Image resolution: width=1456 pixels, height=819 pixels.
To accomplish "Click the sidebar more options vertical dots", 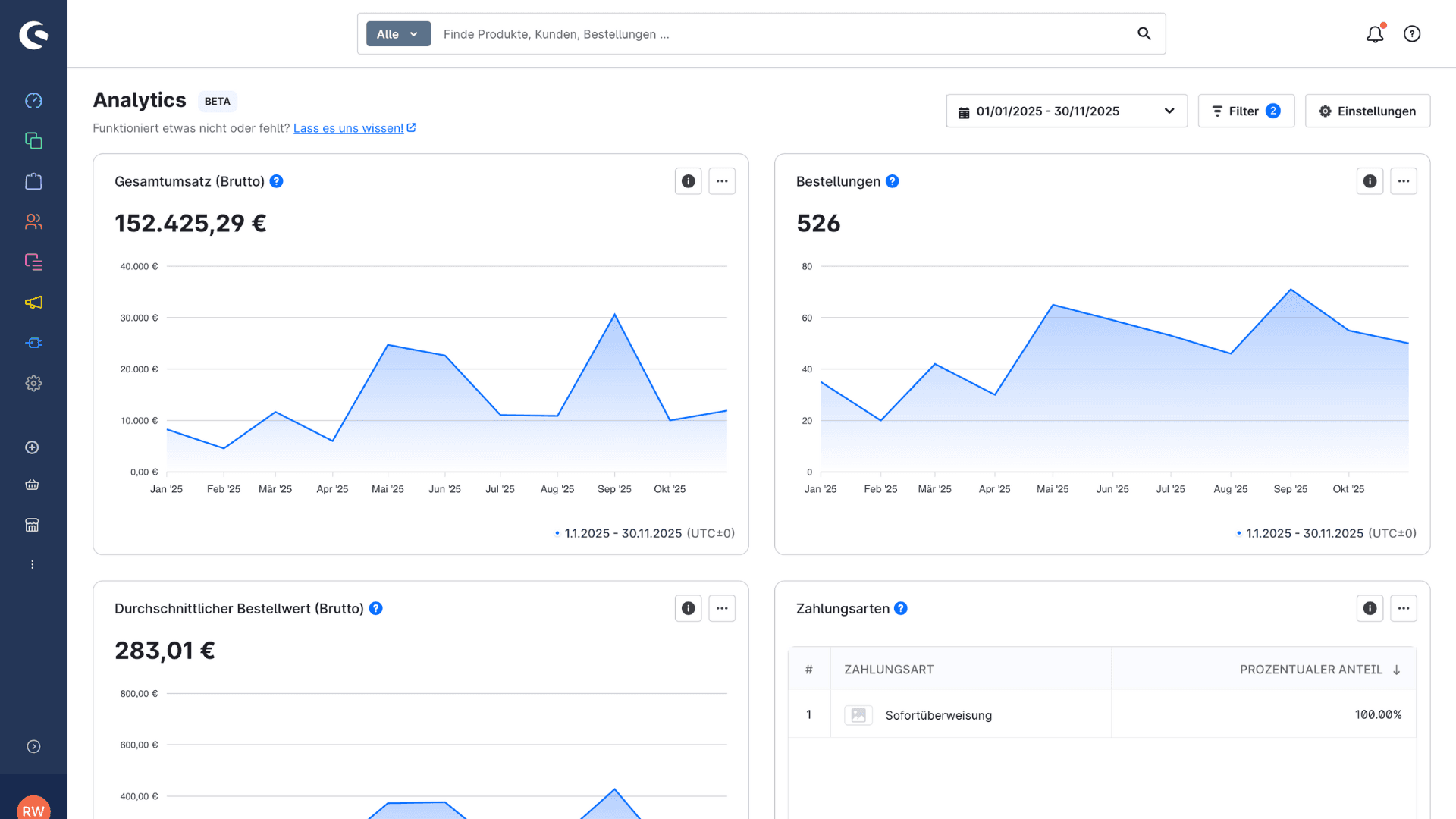I will tap(33, 565).
